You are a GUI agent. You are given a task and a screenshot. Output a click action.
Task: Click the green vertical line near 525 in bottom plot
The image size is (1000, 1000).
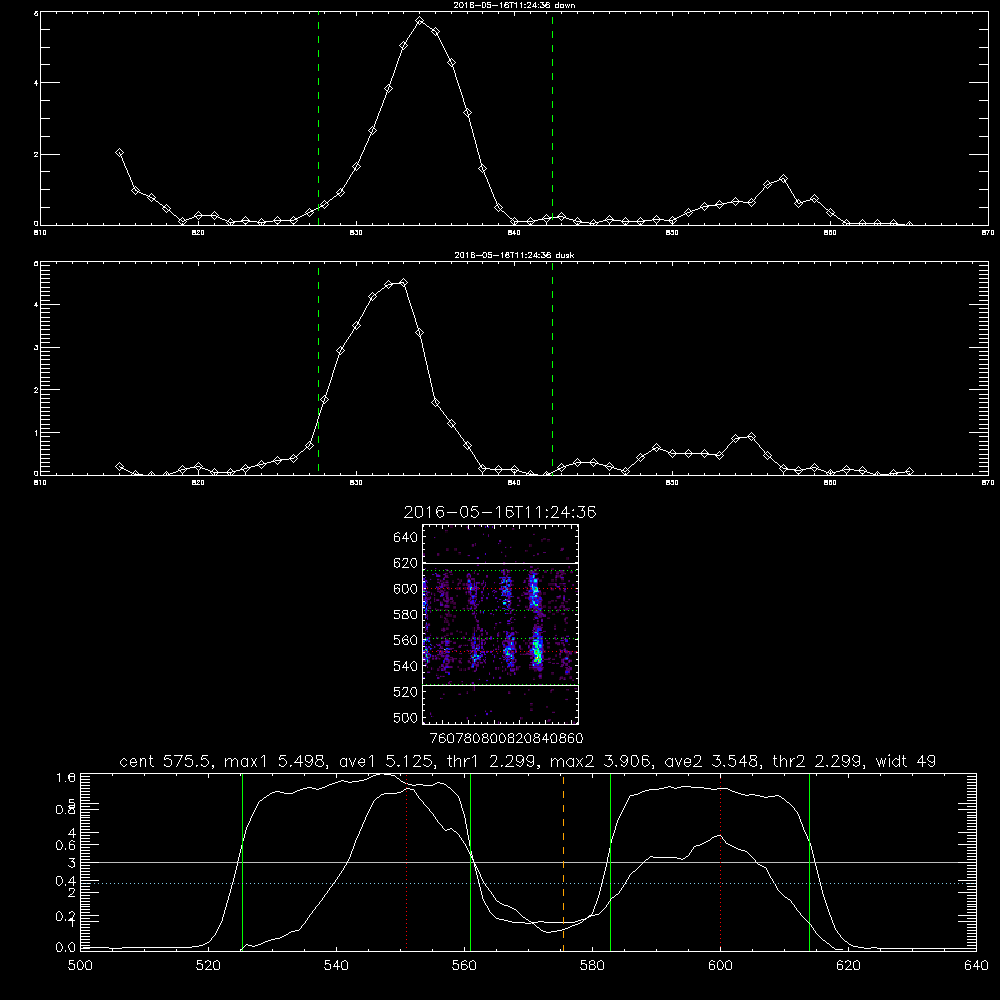[x=242, y=862]
